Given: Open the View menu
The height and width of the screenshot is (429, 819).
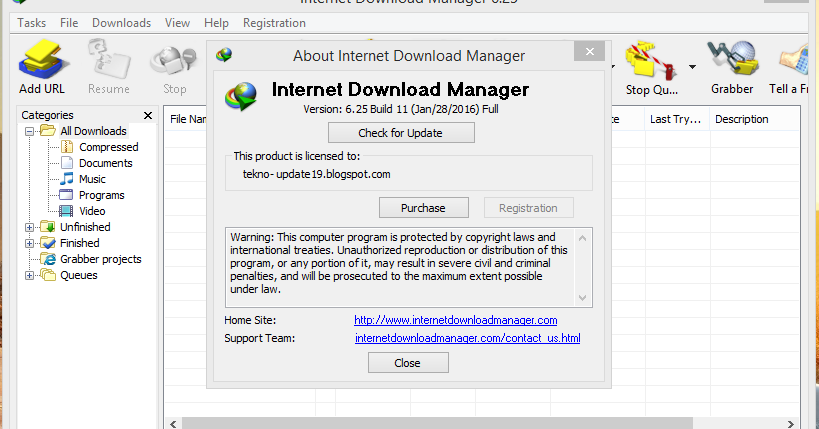Looking at the screenshot, I should coord(177,23).
